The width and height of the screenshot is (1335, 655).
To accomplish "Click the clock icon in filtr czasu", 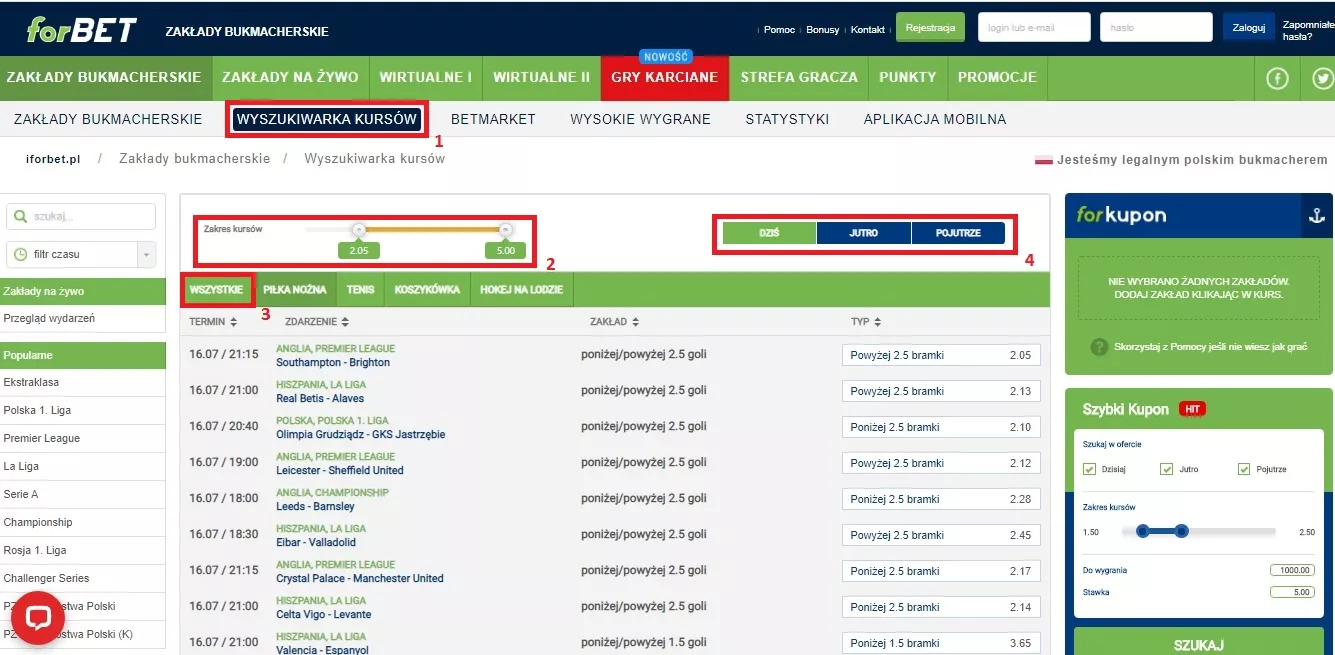I will point(20,254).
